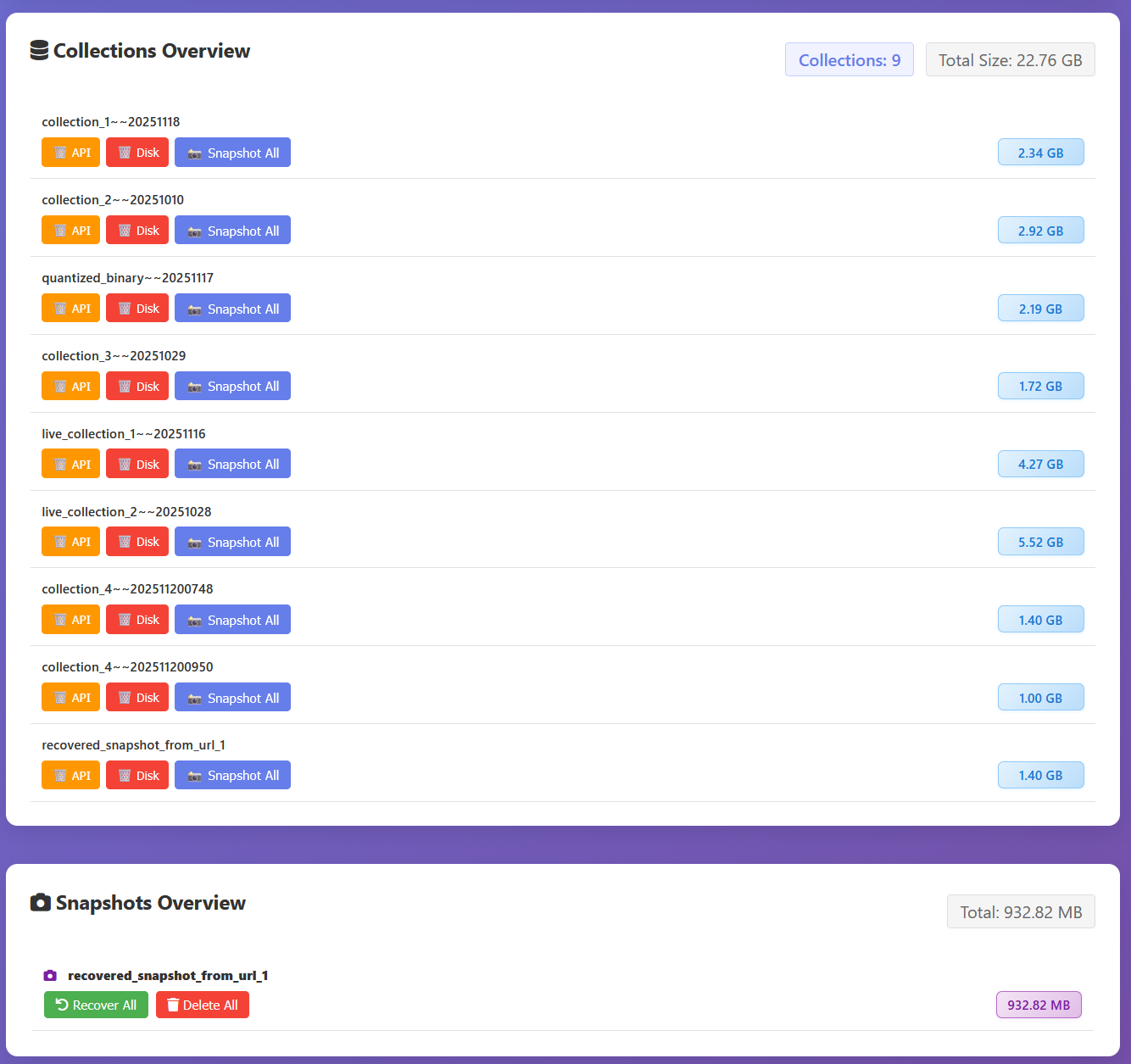Screen dimensions: 1131x1064
Task: Click the Total: 932.82 MB label
Action: (1021, 912)
